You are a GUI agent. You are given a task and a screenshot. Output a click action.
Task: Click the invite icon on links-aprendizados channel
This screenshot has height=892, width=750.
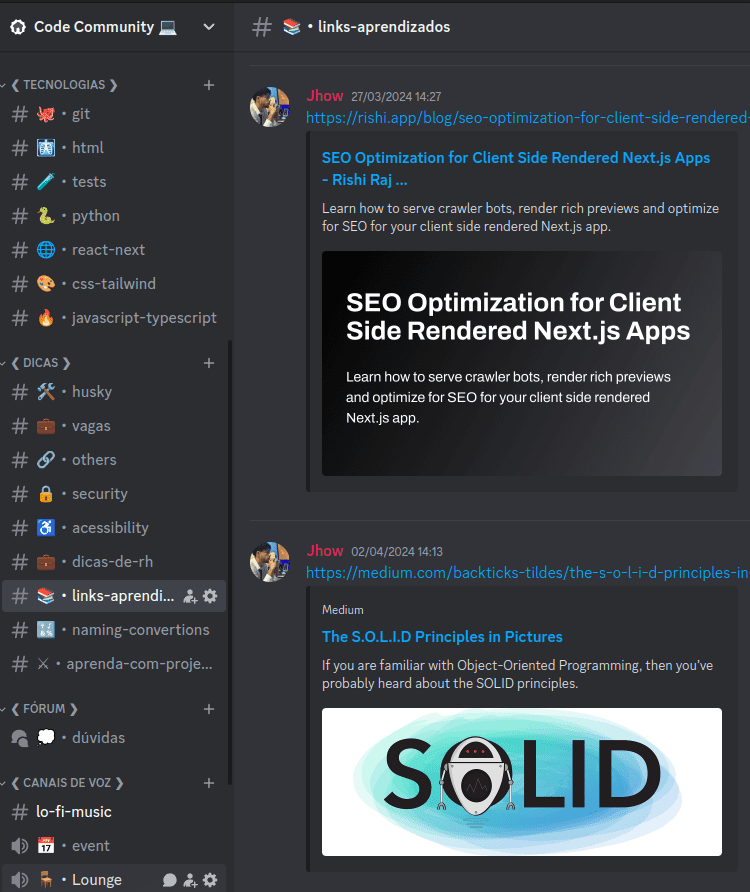coord(190,596)
